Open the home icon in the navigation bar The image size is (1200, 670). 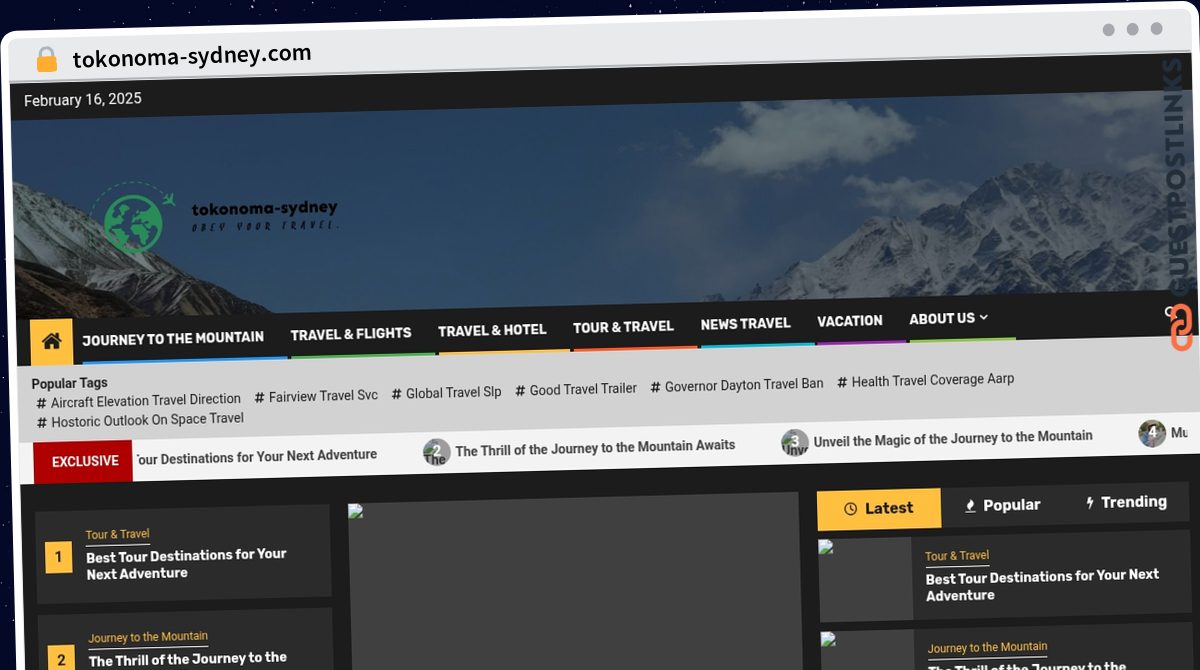coord(51,342)
